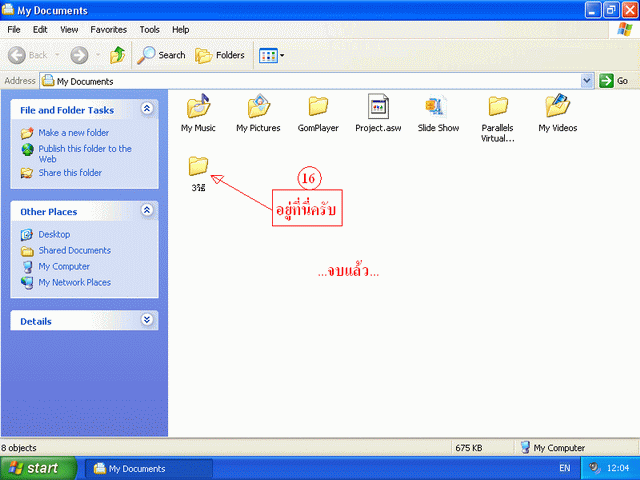This screenshot has width=640, height=480.
Task: Select the Project.asw file icon
Action: coord(378,106)
